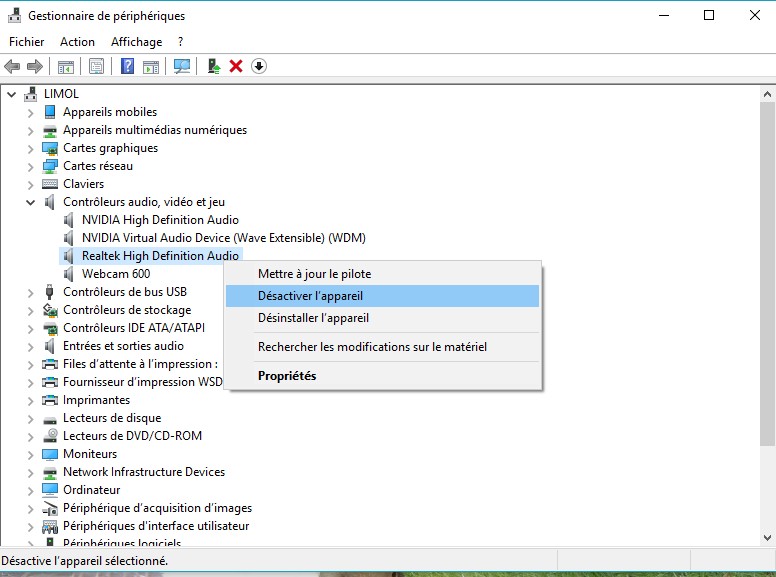The image size is (776, 577).
Task: Open the Fichier menu
Action: click(27, 42)
